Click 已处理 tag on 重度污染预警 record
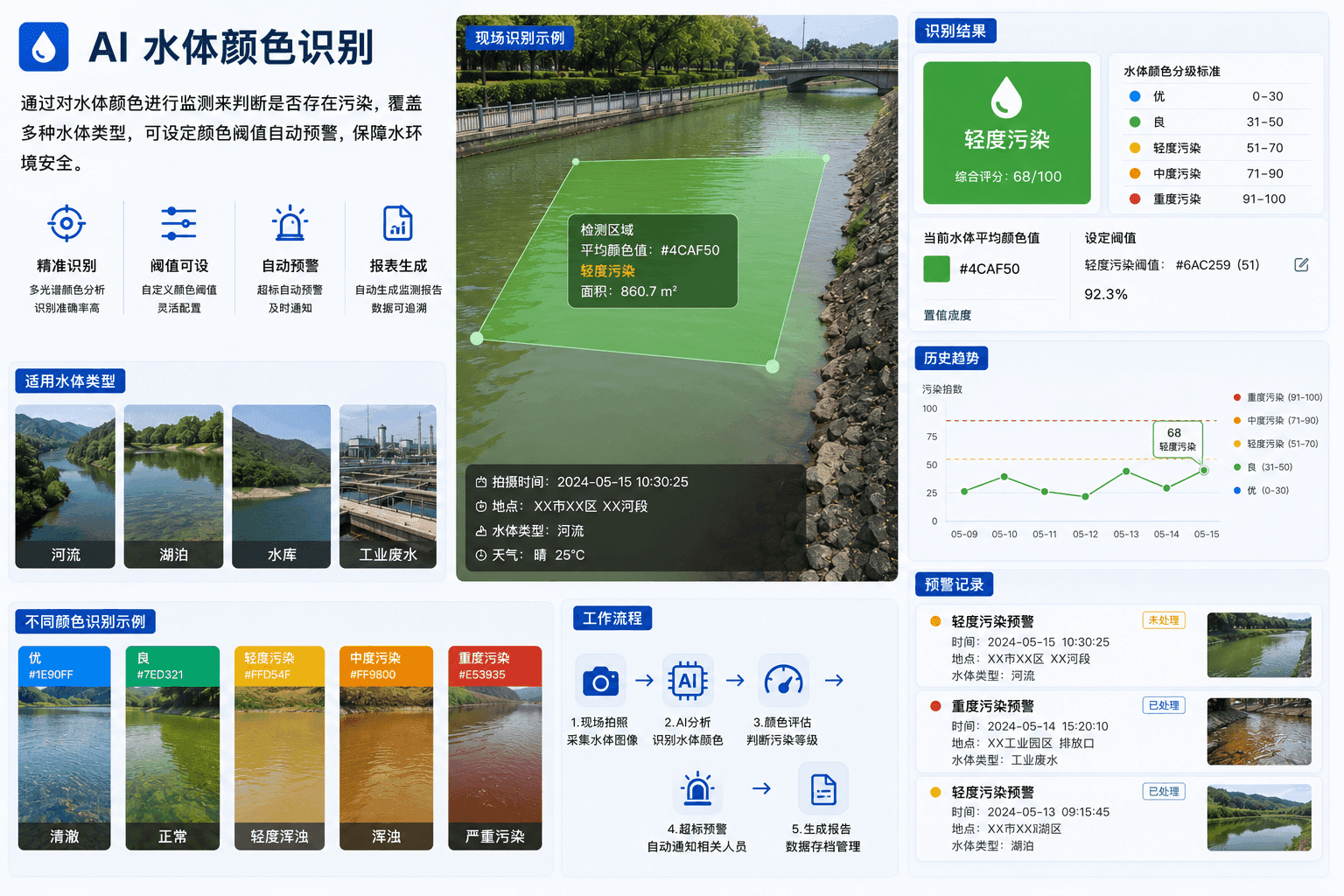The image size is (1344, 896). click(1164, 705)
